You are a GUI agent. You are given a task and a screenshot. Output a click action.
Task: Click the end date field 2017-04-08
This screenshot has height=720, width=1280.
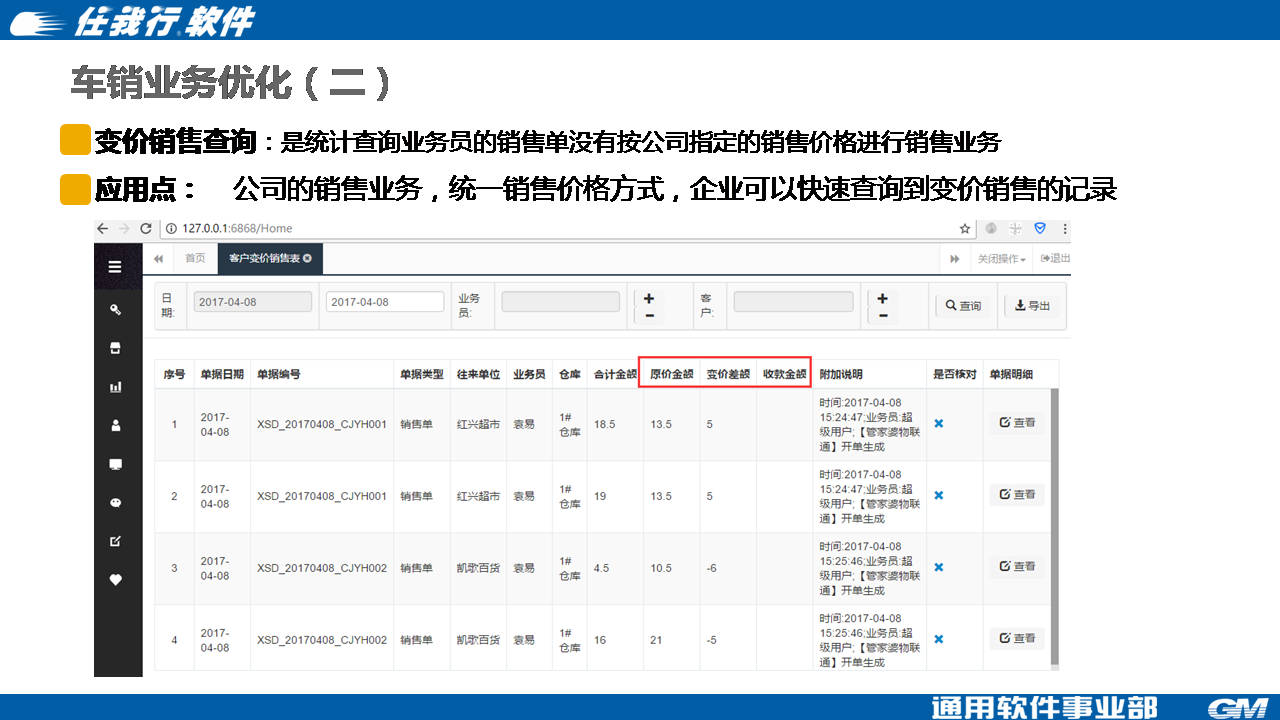[x=385, y=302]
